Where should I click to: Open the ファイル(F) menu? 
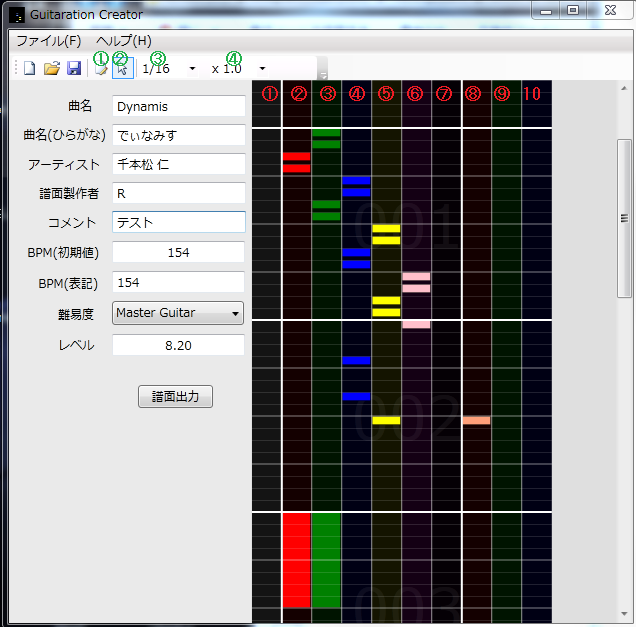click(49, 41)
